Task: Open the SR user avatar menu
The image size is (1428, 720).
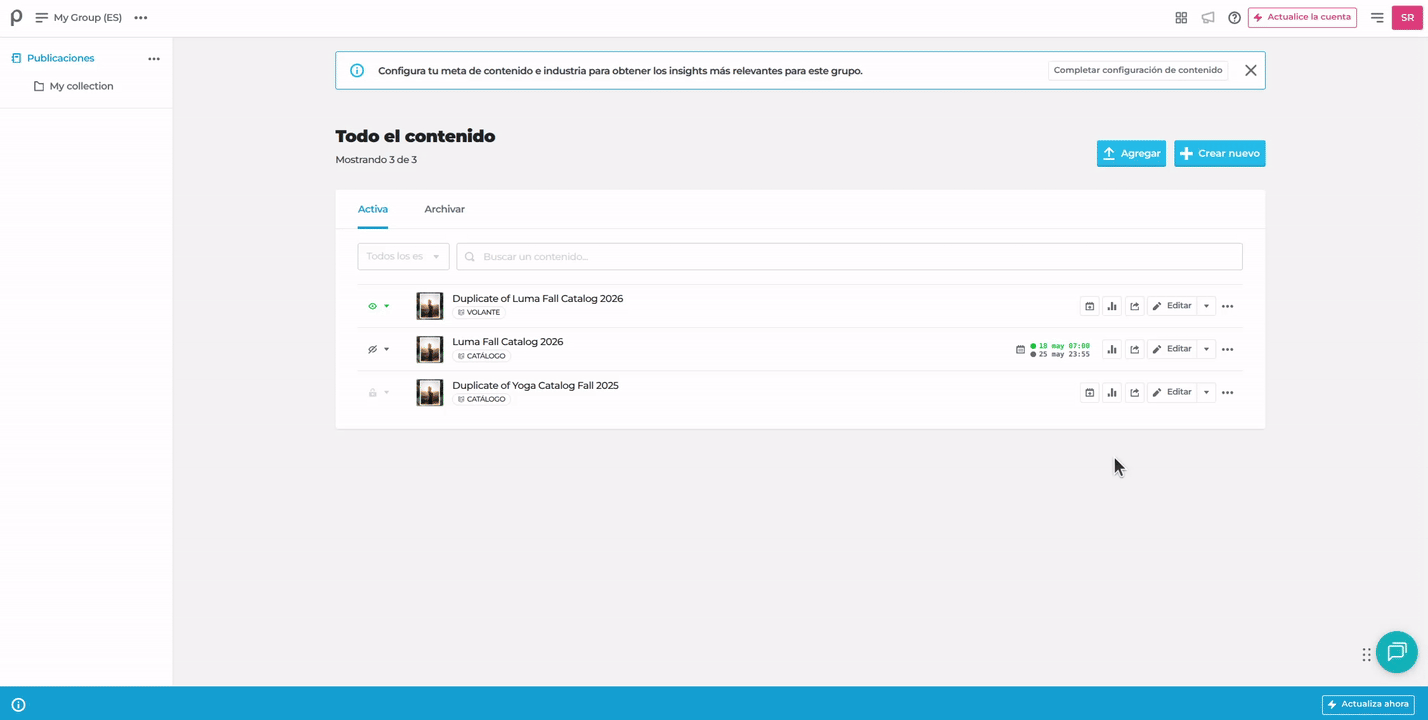Action: pyautogui.click(x=1407, y=17)
